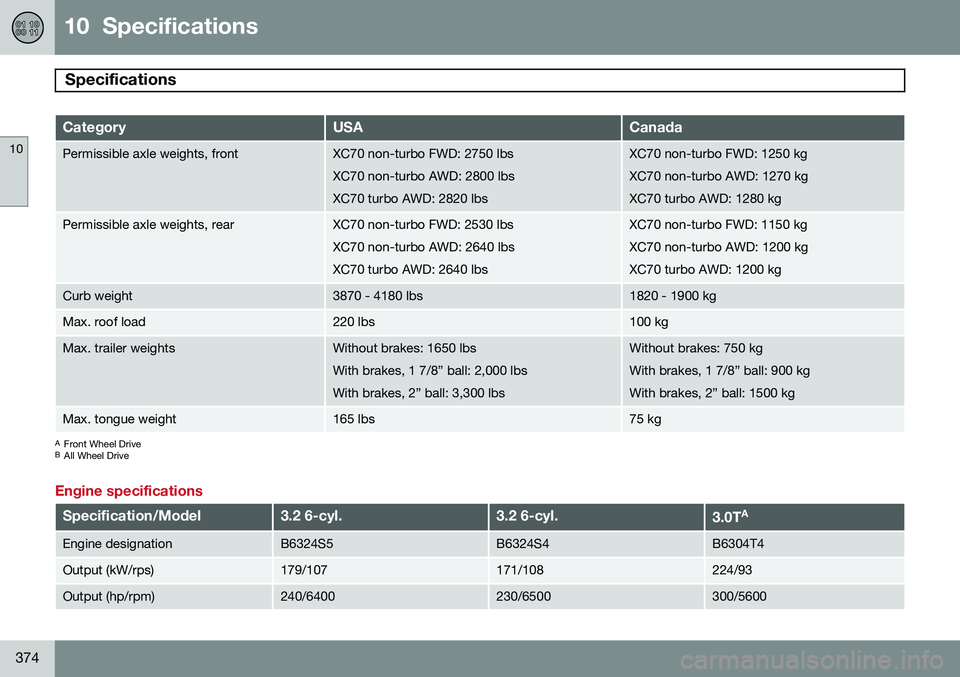
Task: Click 'XC70 non-turbo FWD: 1150 kg' value
Action: 718,225
